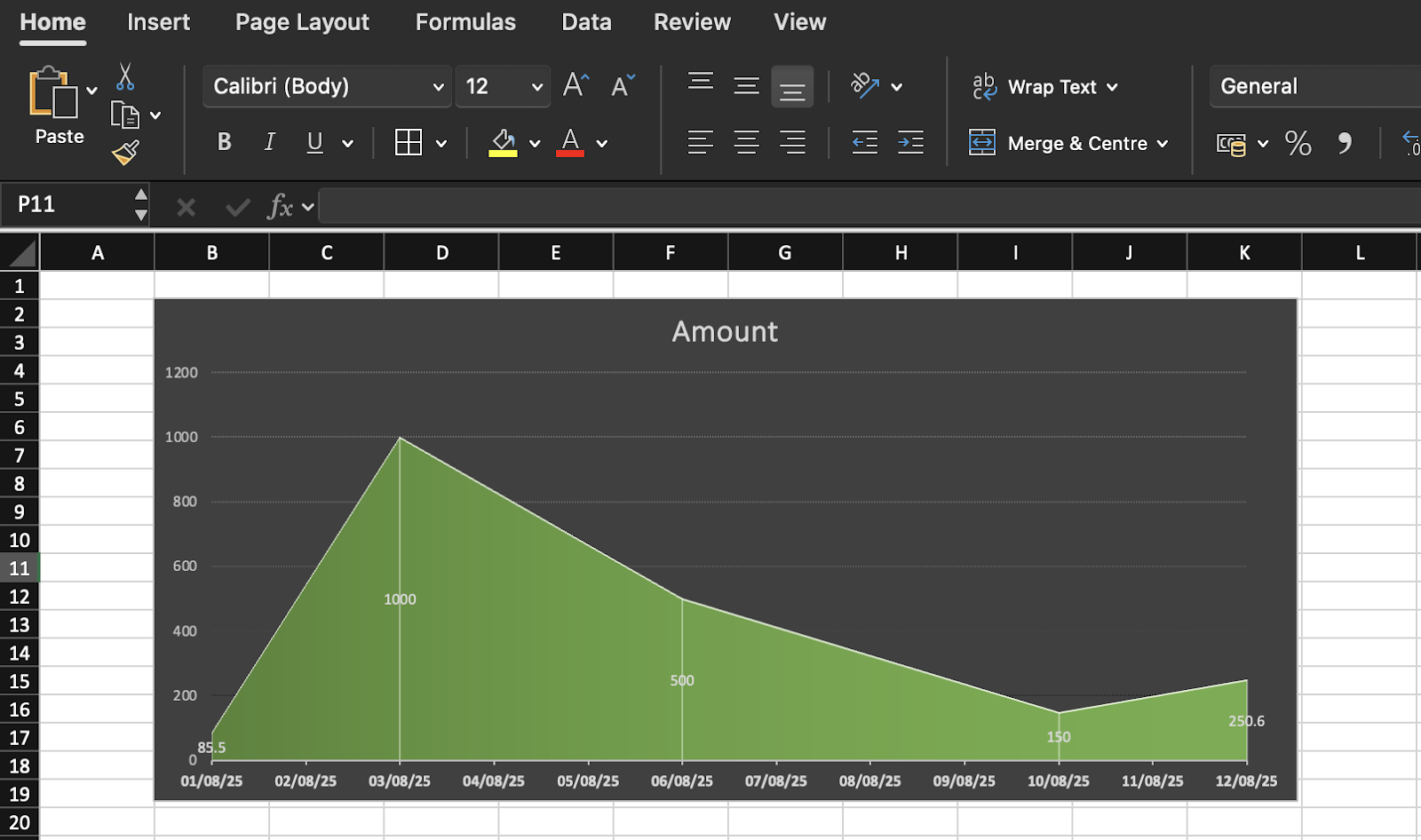Screen dimensions: 1421x840
Task: Apply percent style
Action: pos(1298,143)
